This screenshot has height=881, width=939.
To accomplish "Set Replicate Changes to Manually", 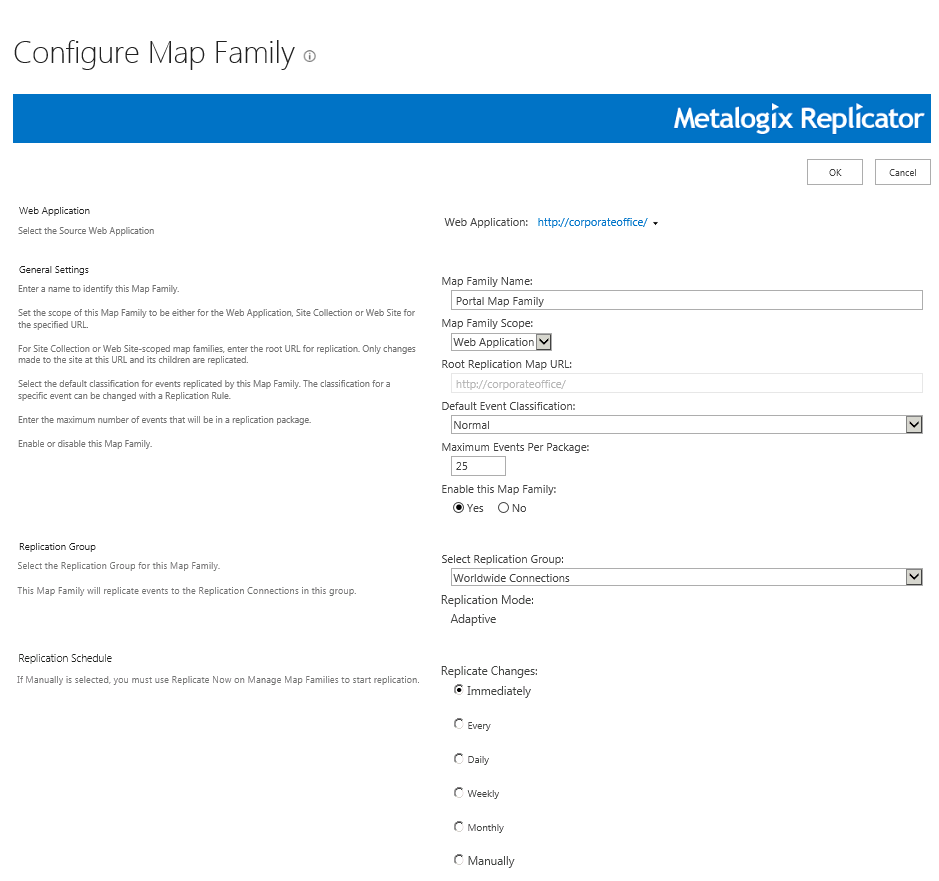I will [x=459, y=860].
